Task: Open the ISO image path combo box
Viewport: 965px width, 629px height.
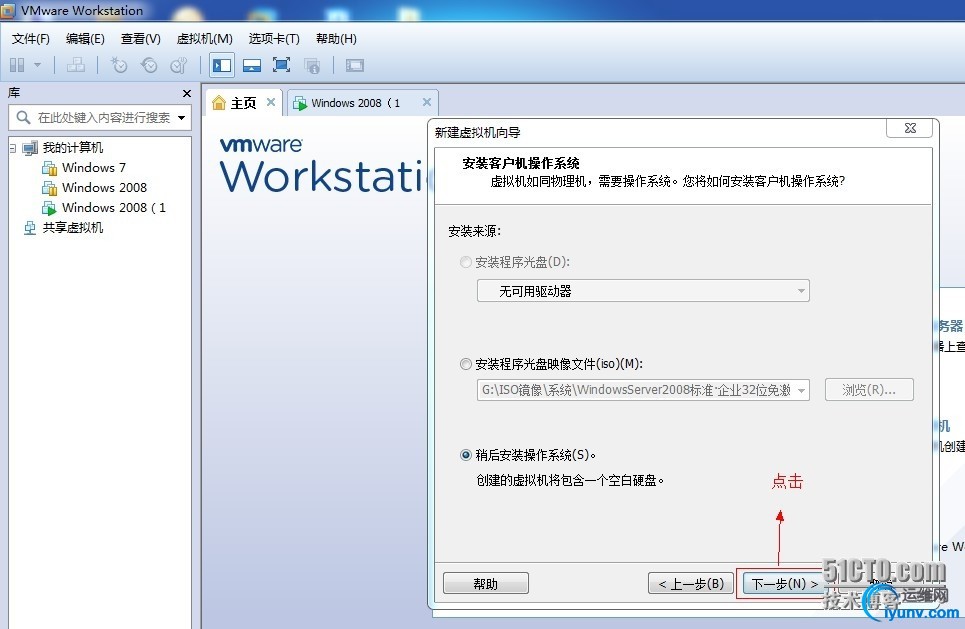Action: point(643,390)
